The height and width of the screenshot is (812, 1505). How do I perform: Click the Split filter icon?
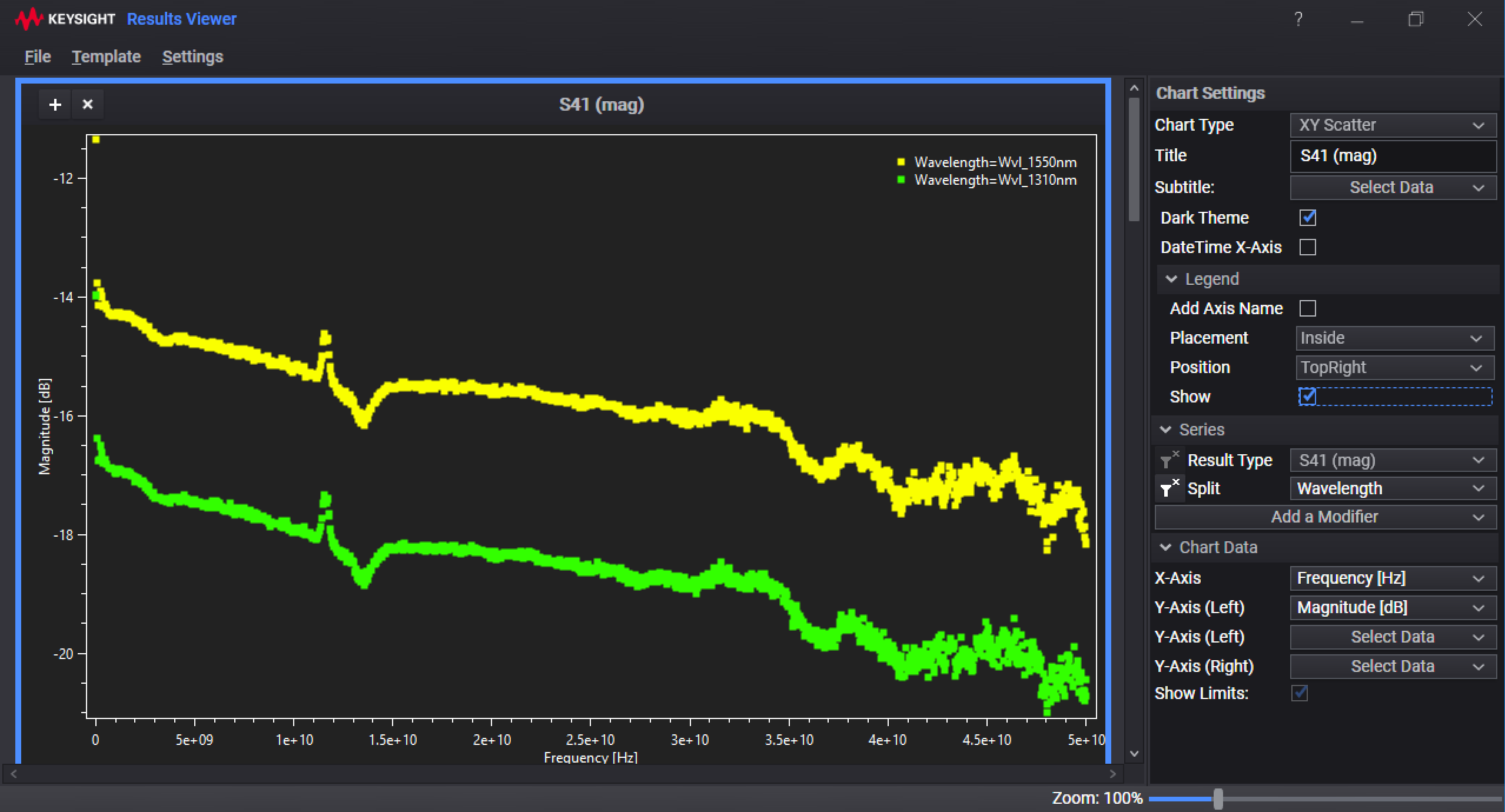click(1168, 488)
